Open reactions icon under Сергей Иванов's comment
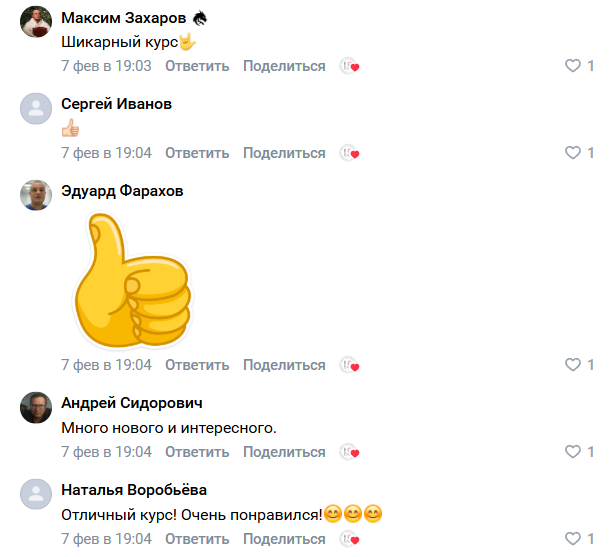This screenshot has width=610, height=557. pos(349,153)
